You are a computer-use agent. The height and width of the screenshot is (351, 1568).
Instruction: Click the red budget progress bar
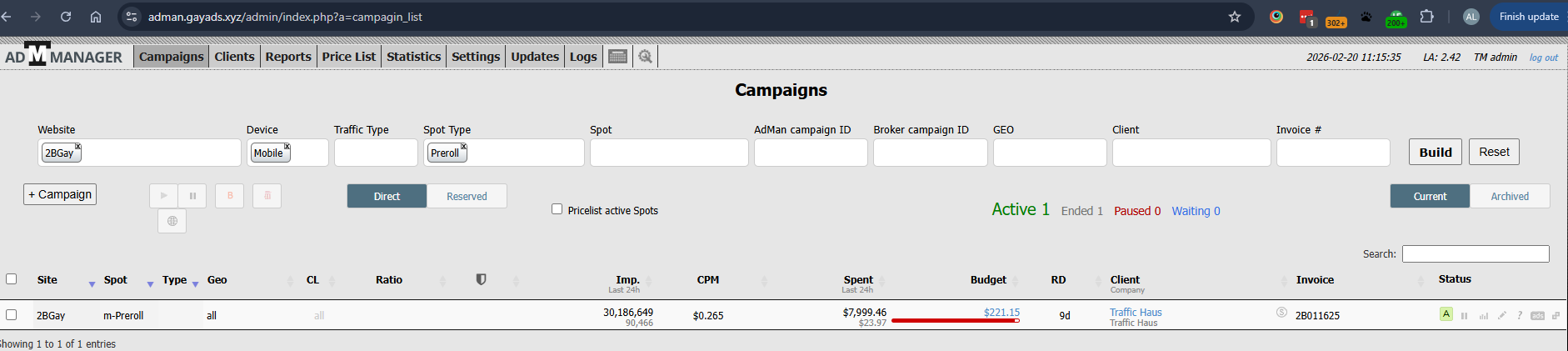[955, 321]
